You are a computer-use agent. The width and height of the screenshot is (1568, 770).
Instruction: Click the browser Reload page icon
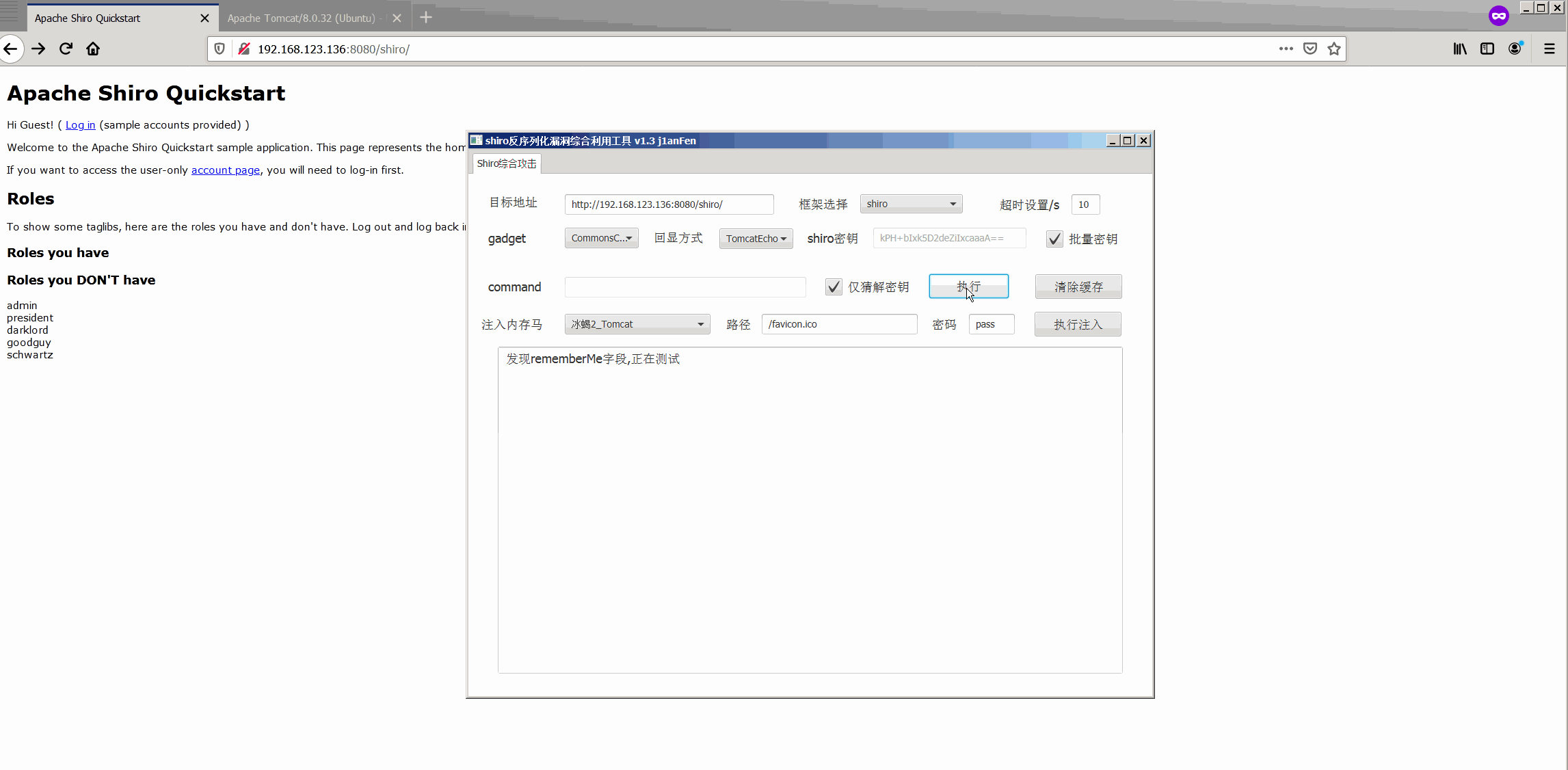click(66, 49)
